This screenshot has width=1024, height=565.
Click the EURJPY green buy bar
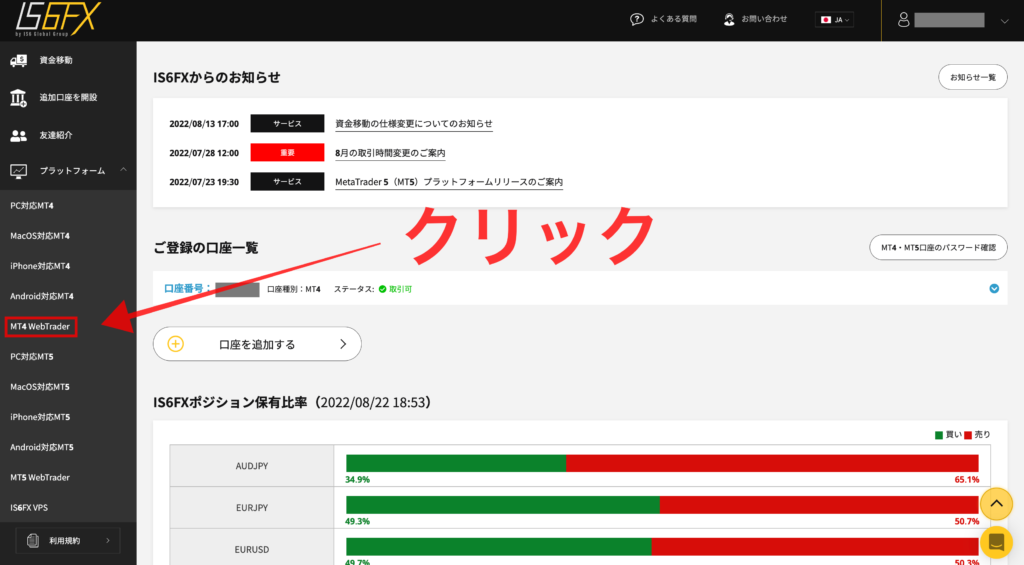point(502,505)
